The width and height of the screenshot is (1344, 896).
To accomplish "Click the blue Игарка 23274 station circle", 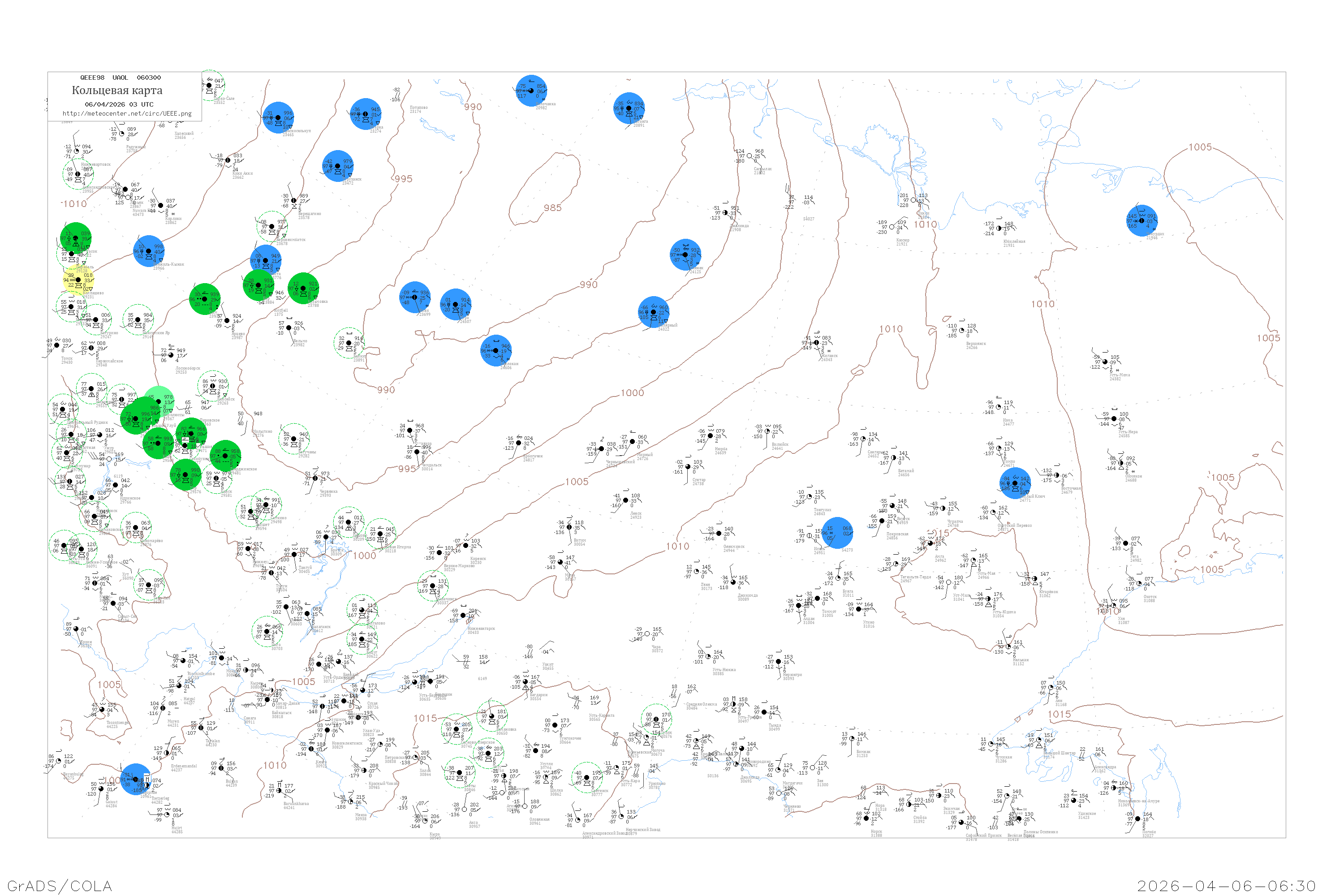I will [365, 114].
